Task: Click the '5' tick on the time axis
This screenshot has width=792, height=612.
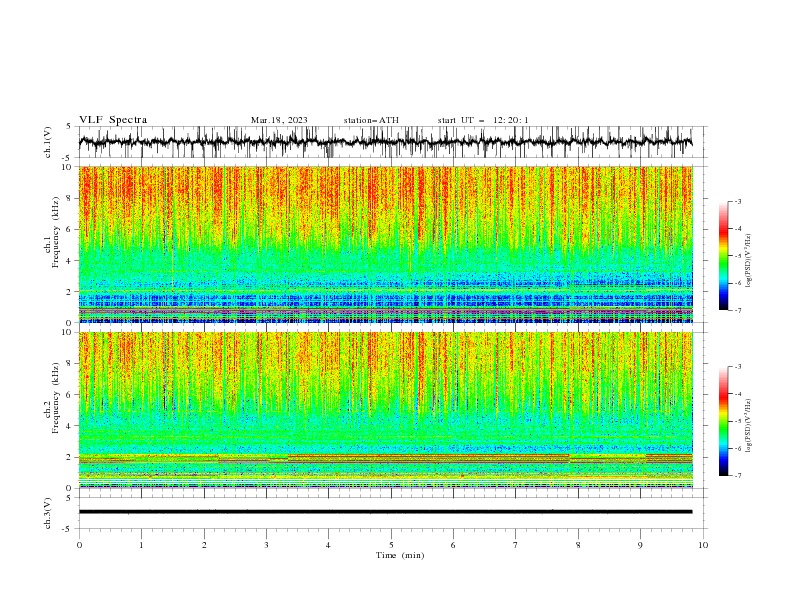Action: pos(391,545)
